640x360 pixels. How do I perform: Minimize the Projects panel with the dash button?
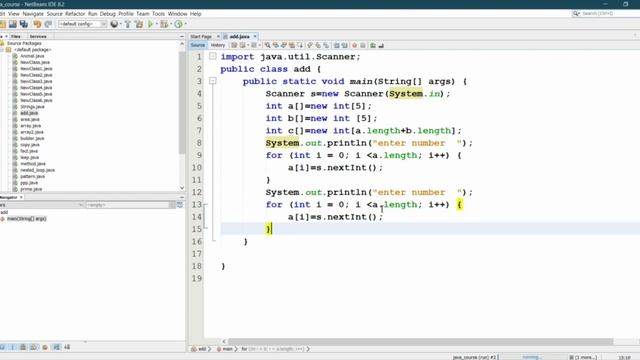coord(182,36)
